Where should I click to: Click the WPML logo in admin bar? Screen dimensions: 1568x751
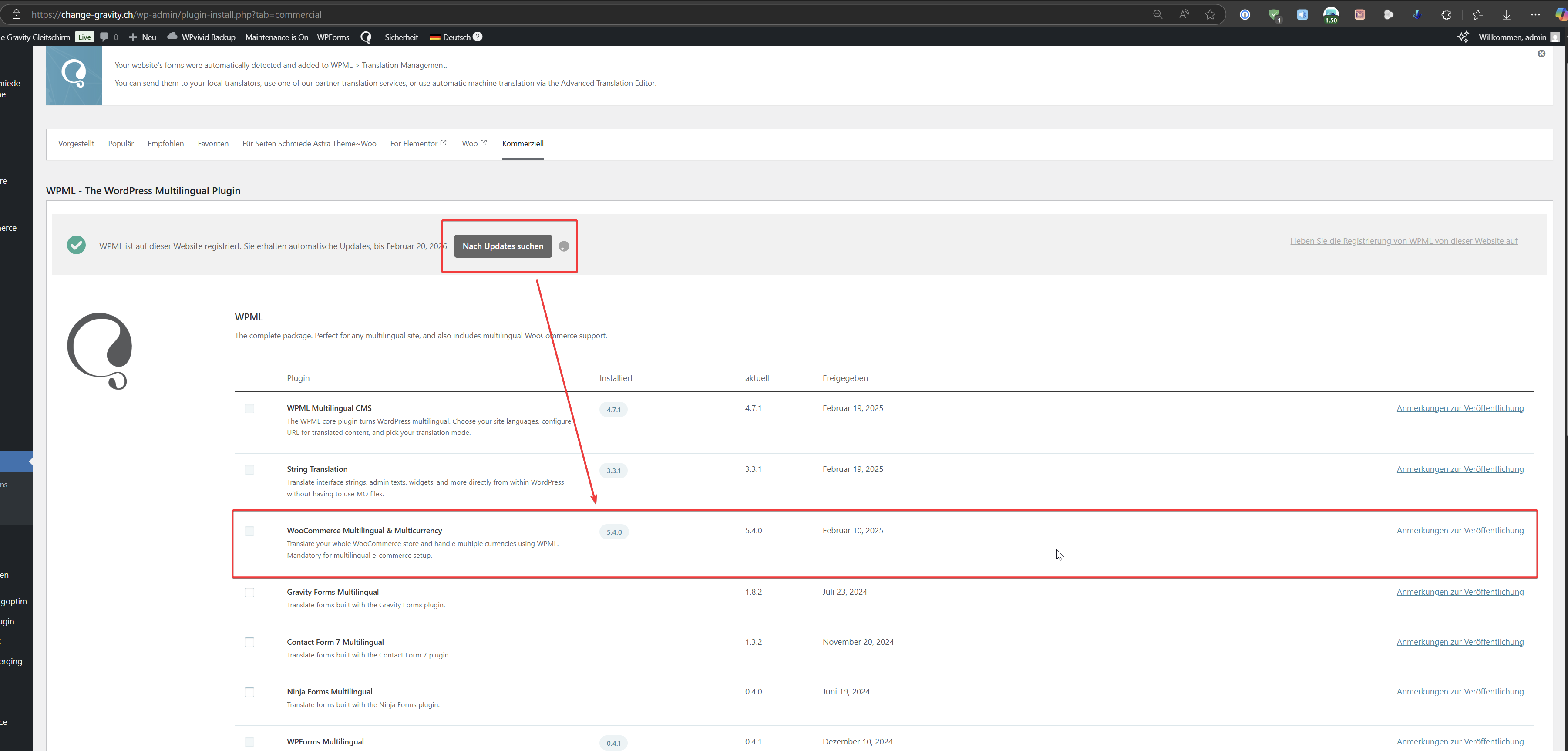coord(366,37)
